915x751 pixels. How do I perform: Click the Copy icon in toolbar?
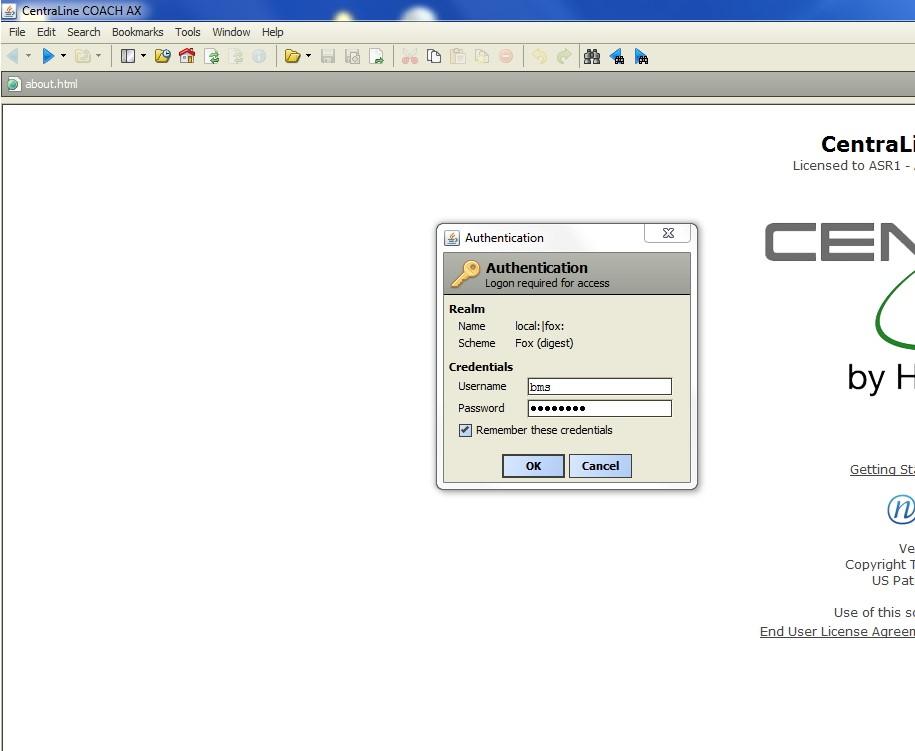coord(434,57)
